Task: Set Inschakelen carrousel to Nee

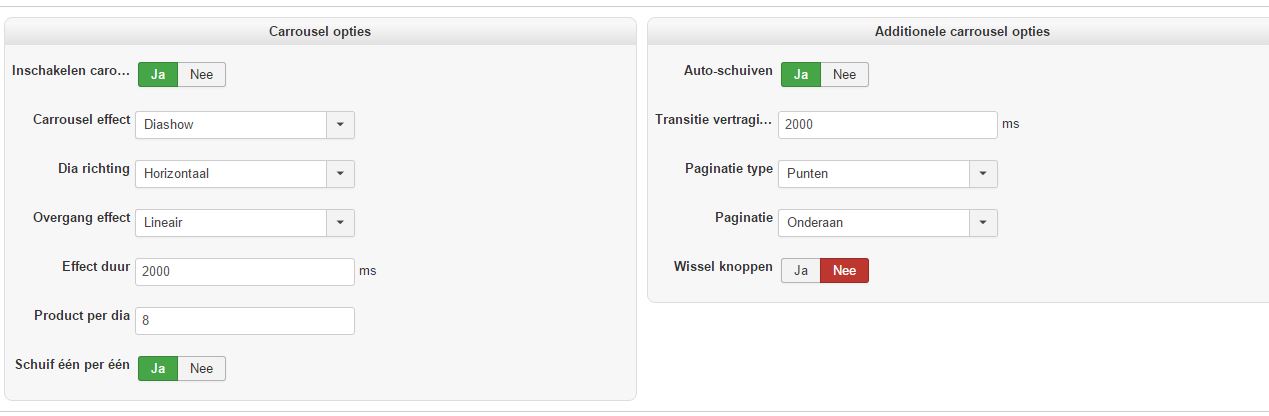Action: point(202,74)
